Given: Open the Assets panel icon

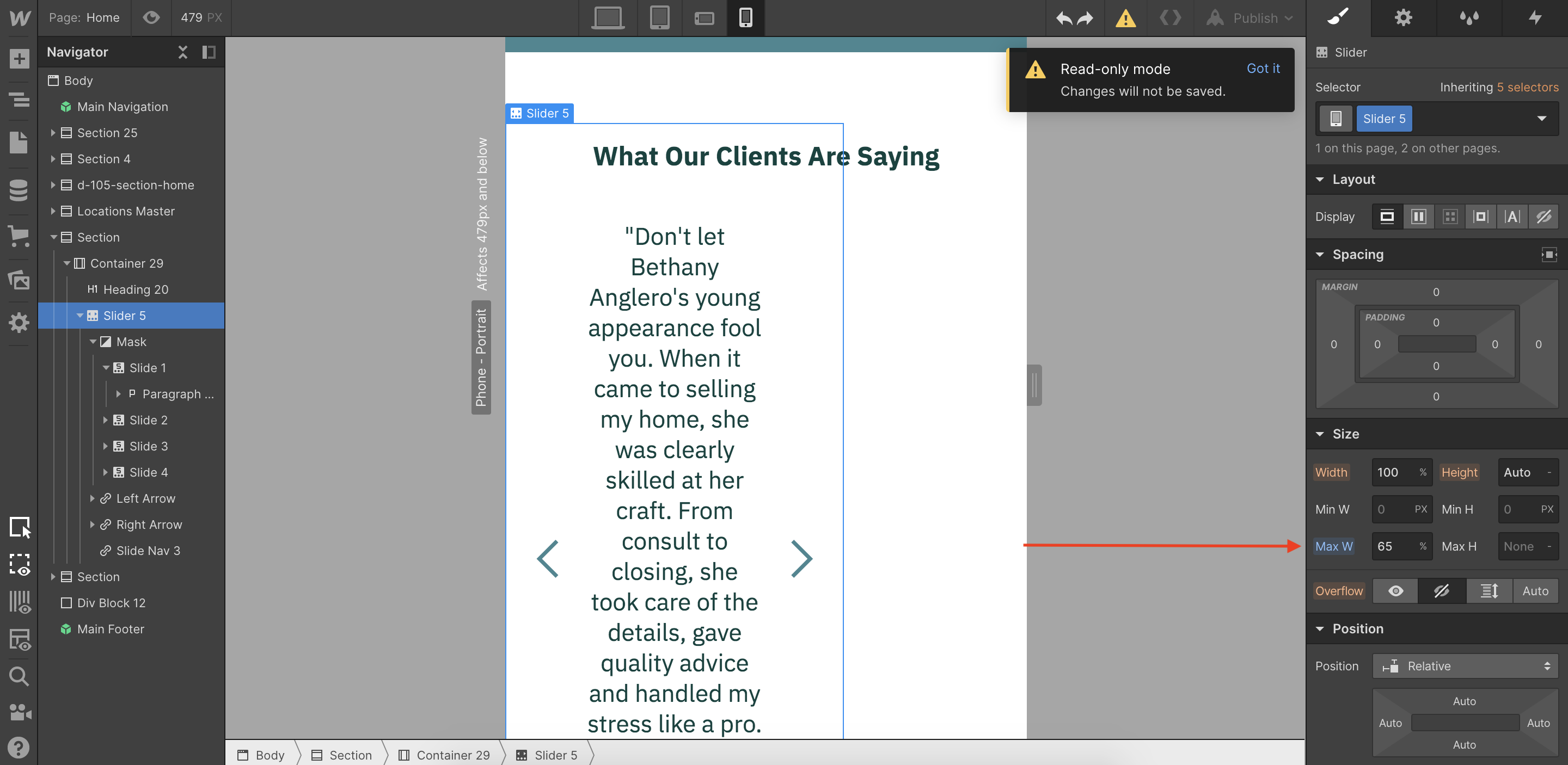Looking at the screenshot, I should [19, 280].
